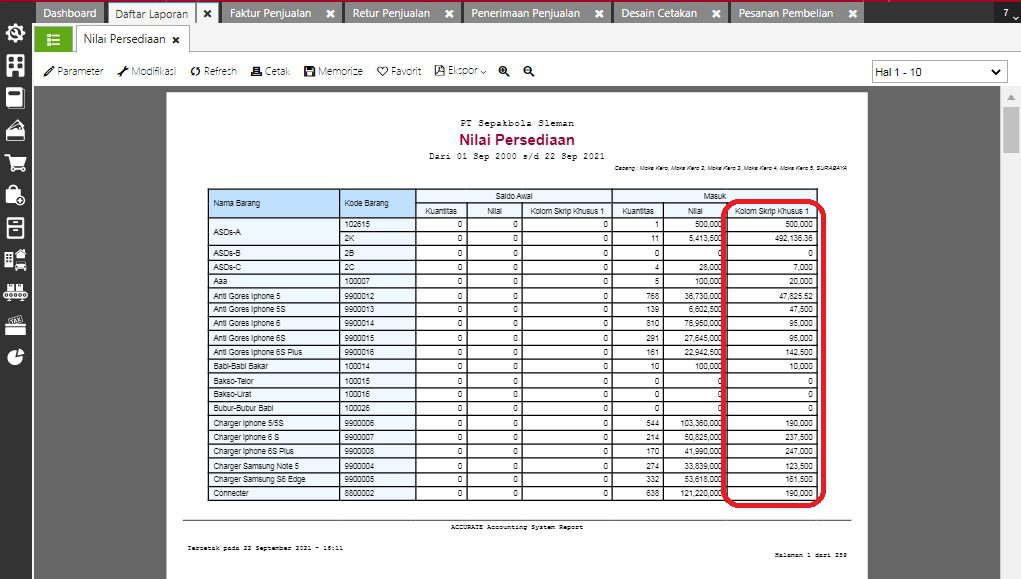Add report to Favorit

[x=399, y=71]
